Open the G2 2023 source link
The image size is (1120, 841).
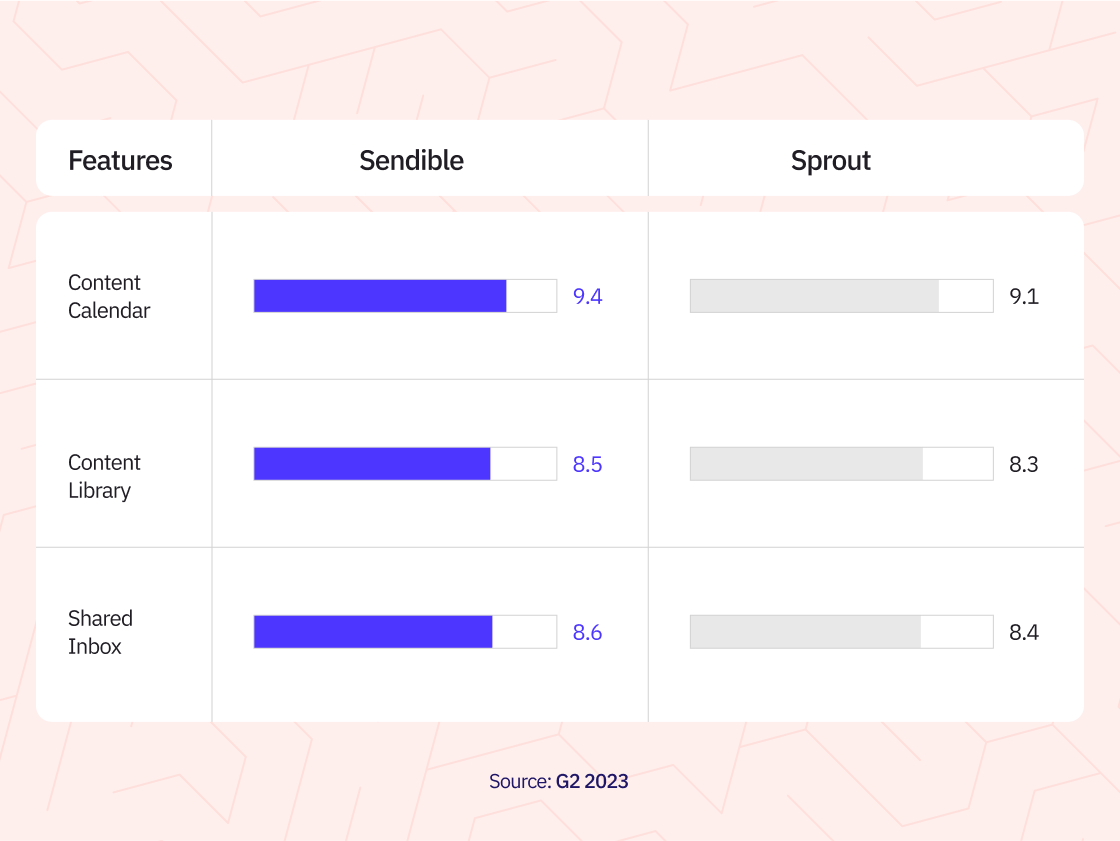(592, 781)
